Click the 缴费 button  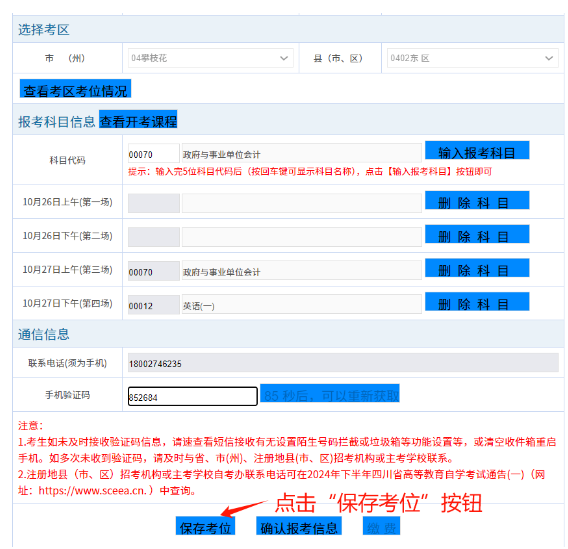coord(381,526)
